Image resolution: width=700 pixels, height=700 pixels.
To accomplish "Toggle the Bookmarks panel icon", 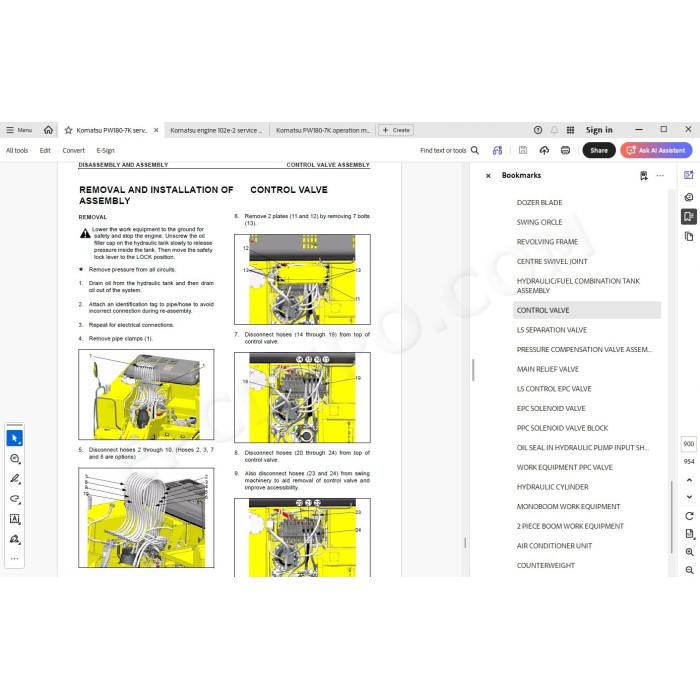I will (689, 217).
